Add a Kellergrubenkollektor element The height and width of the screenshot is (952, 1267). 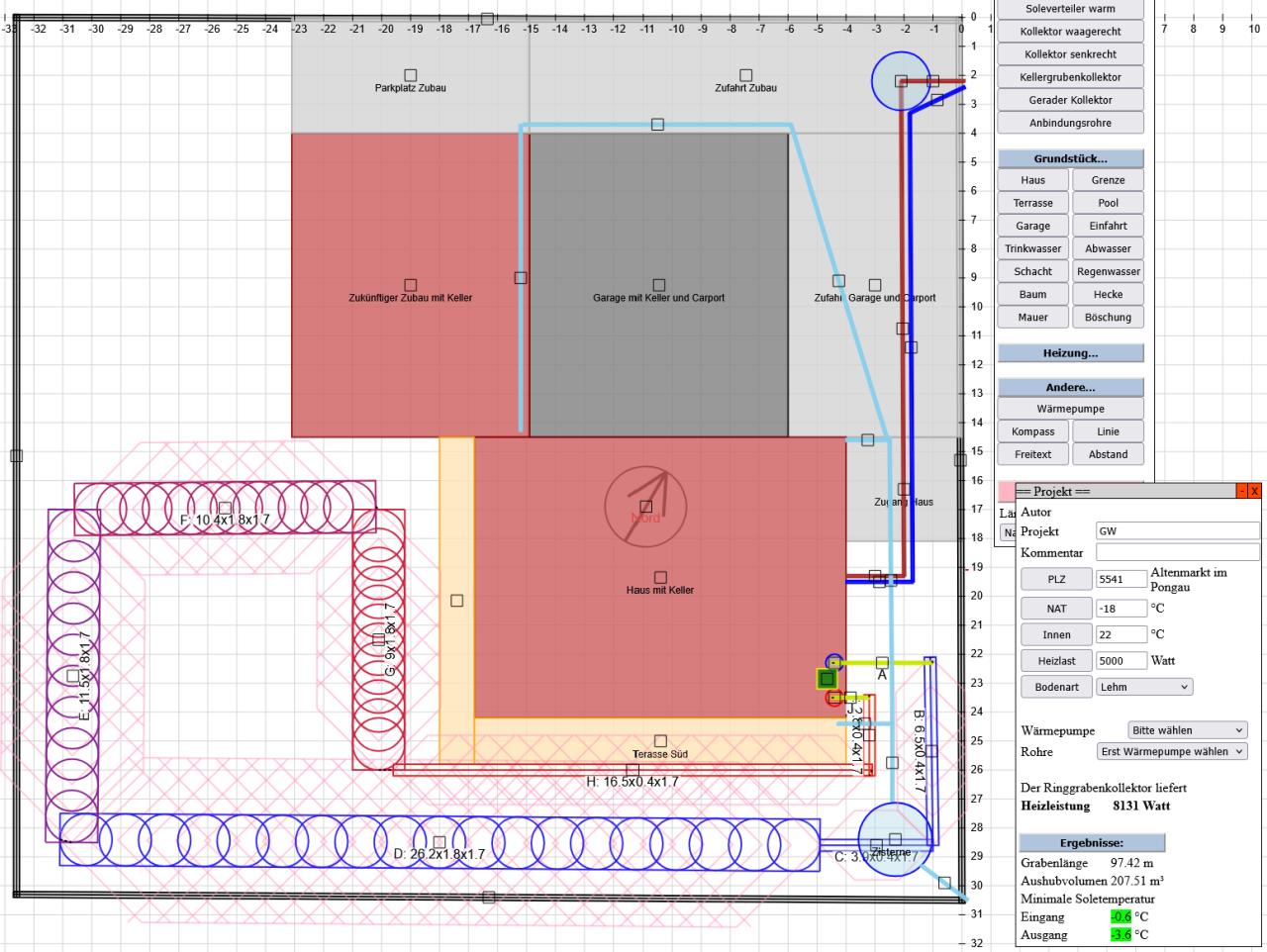pos(1070,77)
